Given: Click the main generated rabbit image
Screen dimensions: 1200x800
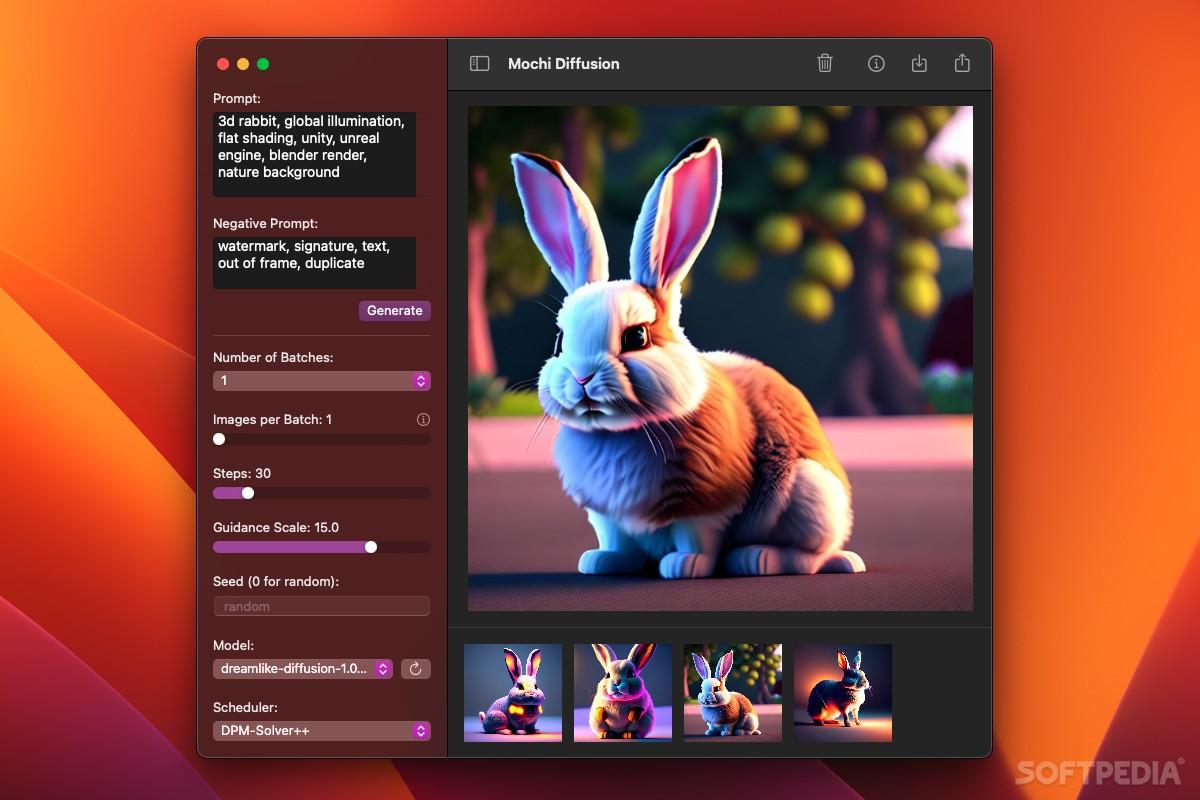Looking at the screenshot, I should point(720,358).
